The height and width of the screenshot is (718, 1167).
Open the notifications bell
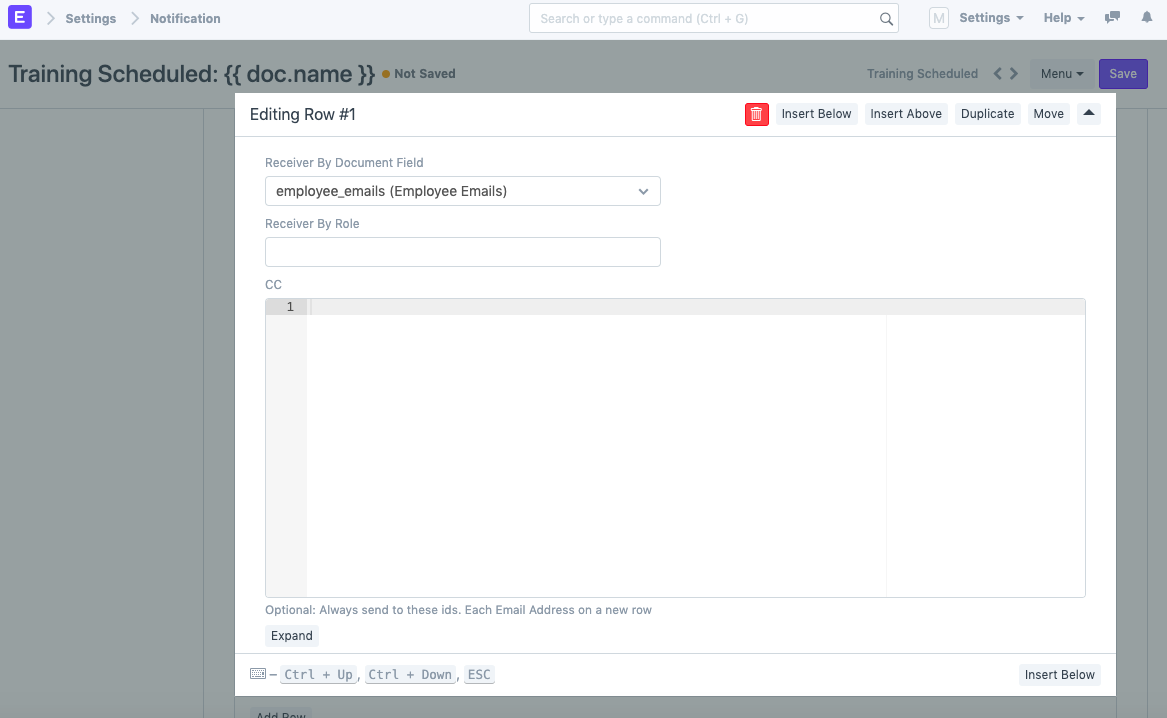pyautogui.click(x=1146, y=17)
